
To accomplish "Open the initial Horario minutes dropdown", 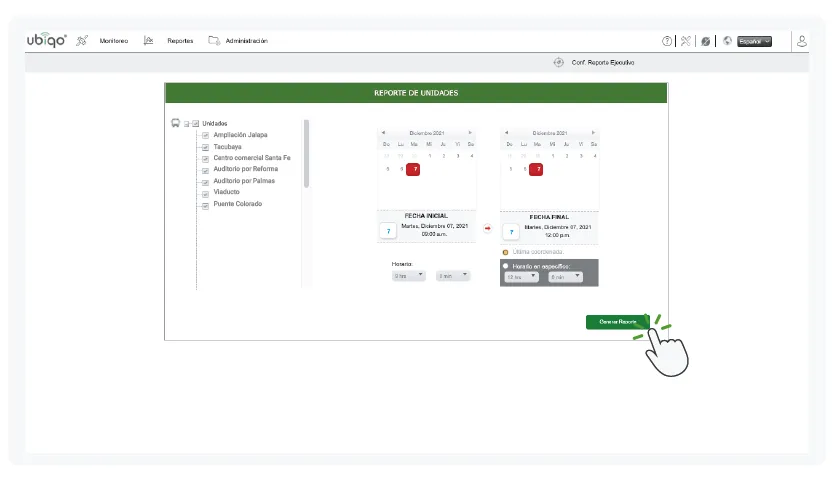I will tap(453, 276).
